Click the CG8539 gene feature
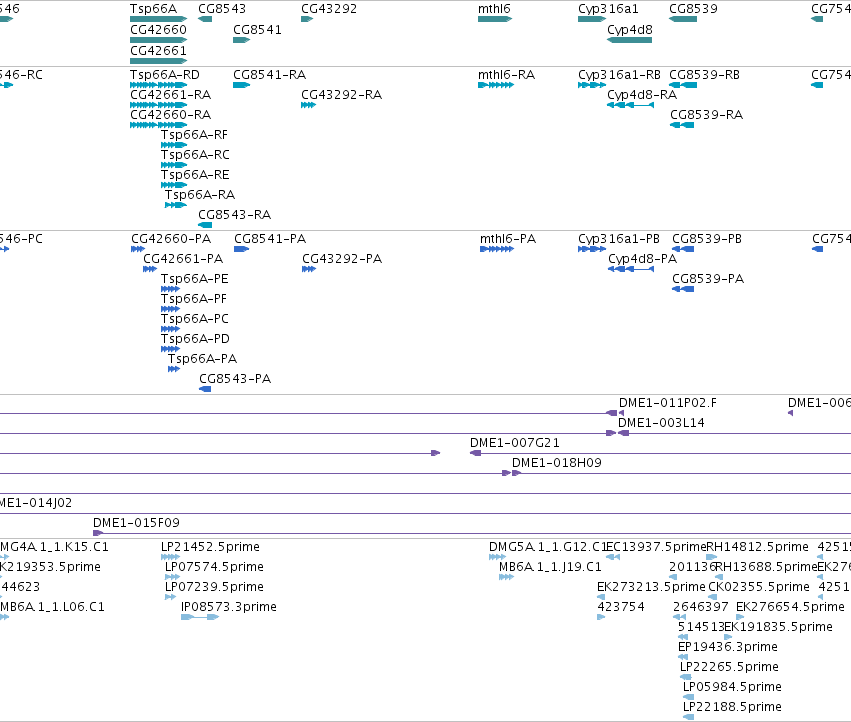Screen dimensions: 851x722 [x=683, y=19]
